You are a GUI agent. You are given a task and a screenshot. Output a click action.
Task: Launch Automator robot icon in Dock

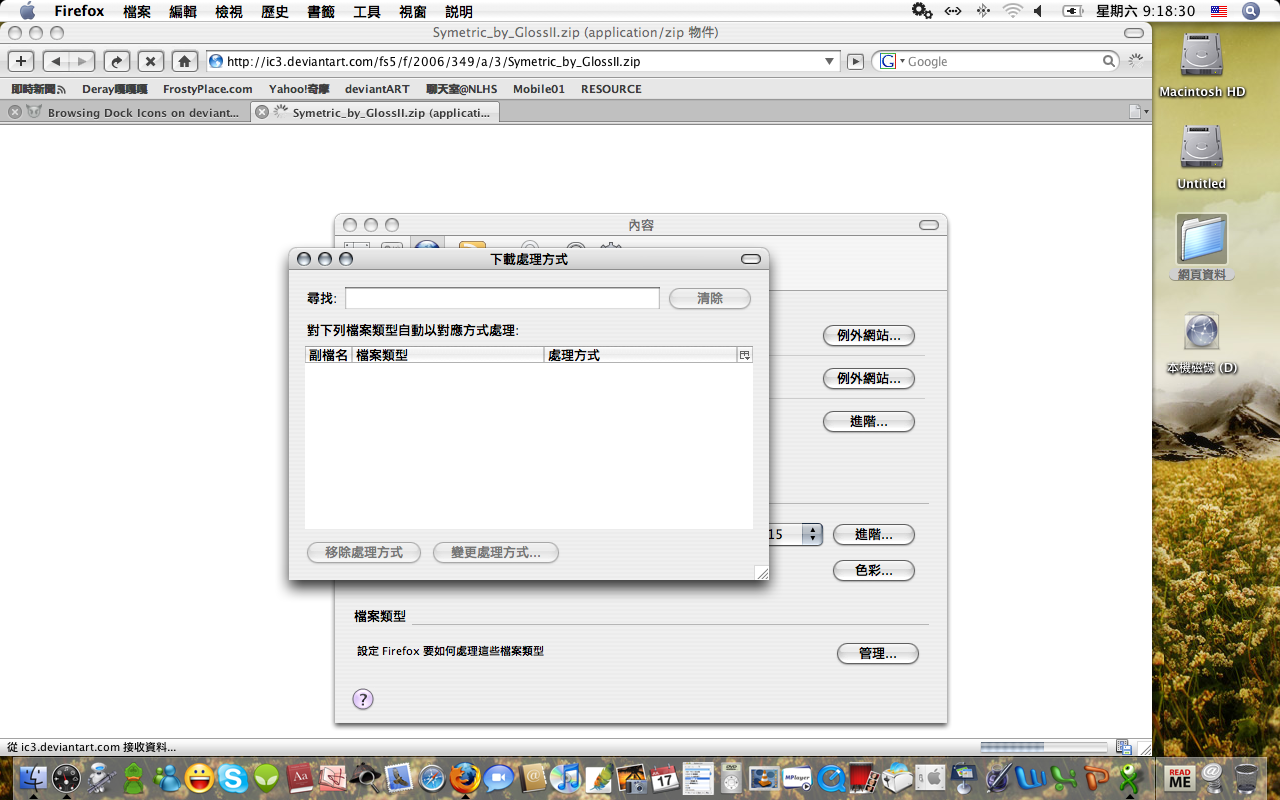tap(99, 778)
